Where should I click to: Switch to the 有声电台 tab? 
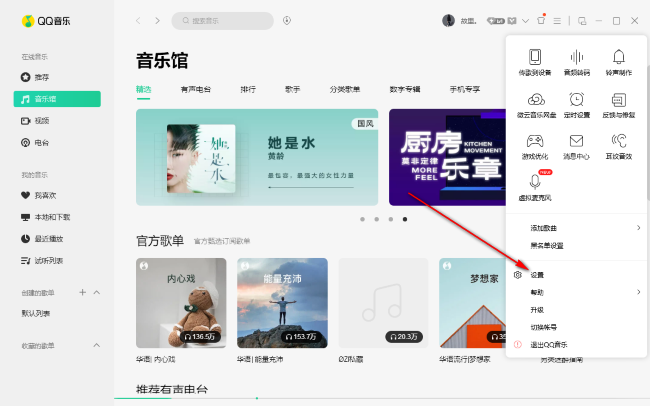(196, 89)
